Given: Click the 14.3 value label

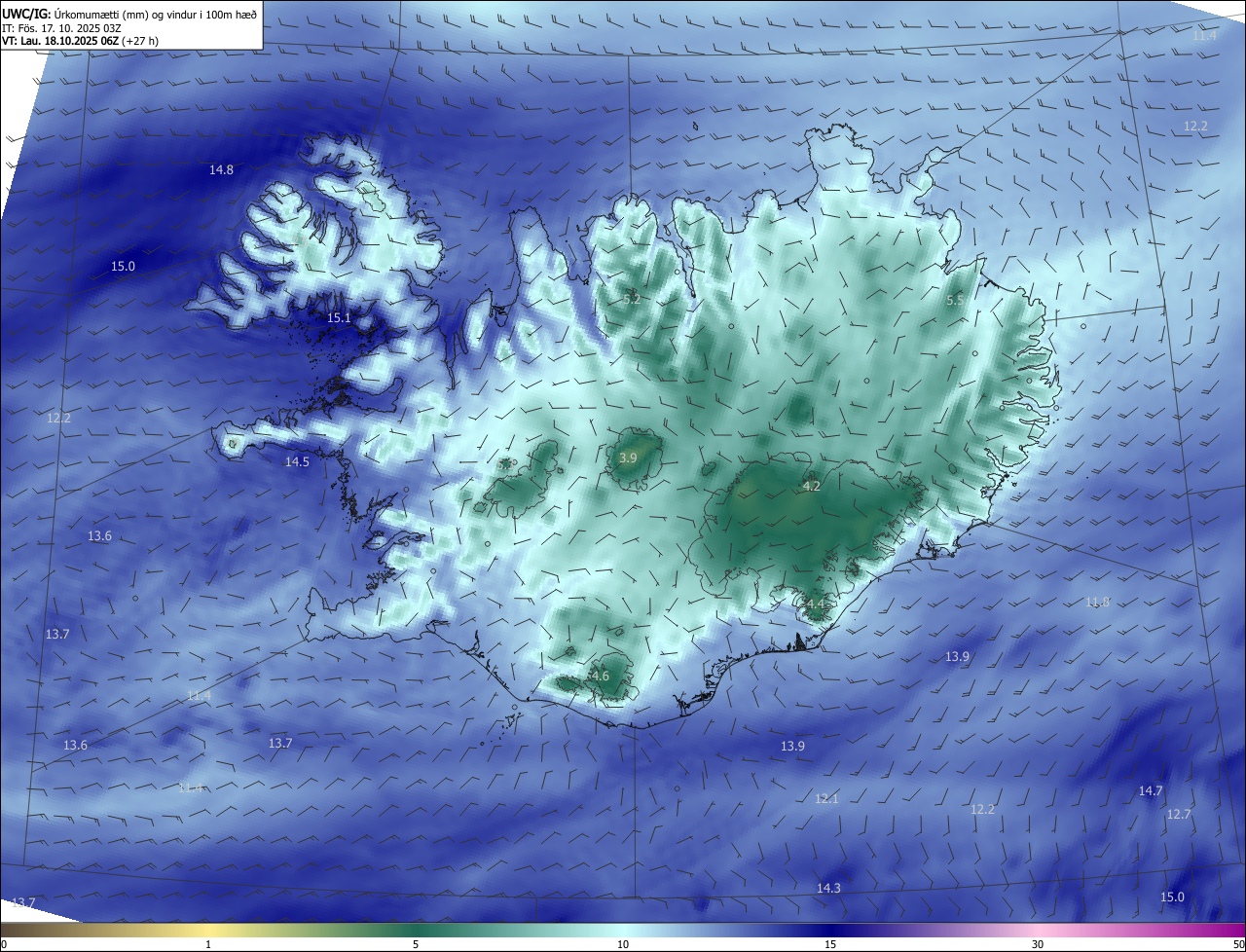Looking at the screenshot, I should pyautogui.click(x=828, y=889).
